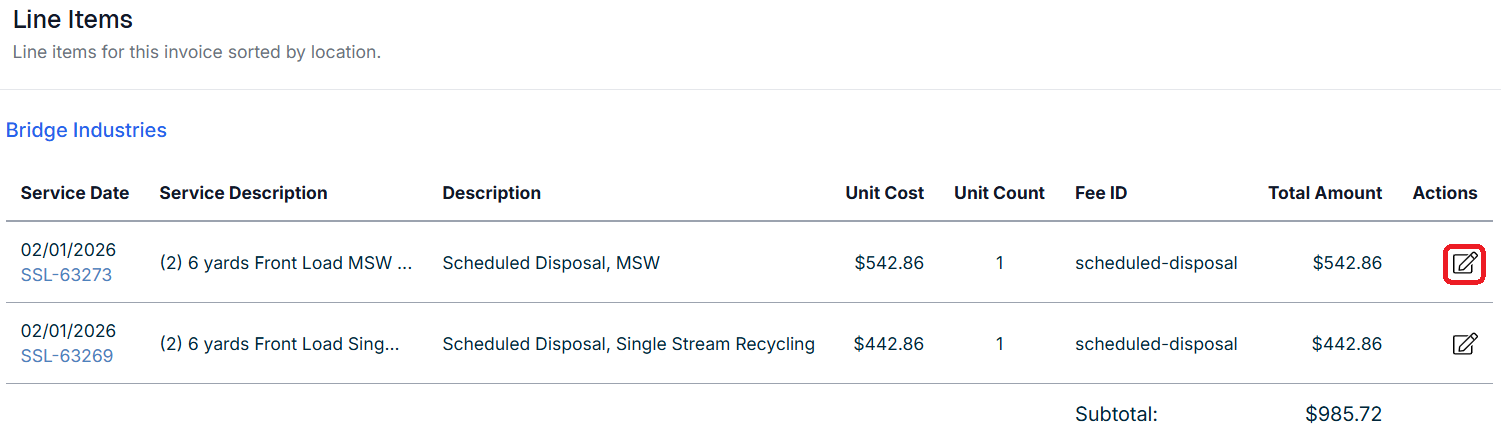Click the truncated Front Load Sing... service description
Image resolution: width=1501 pixels, height=439 pixels.
tap(279, 344)
